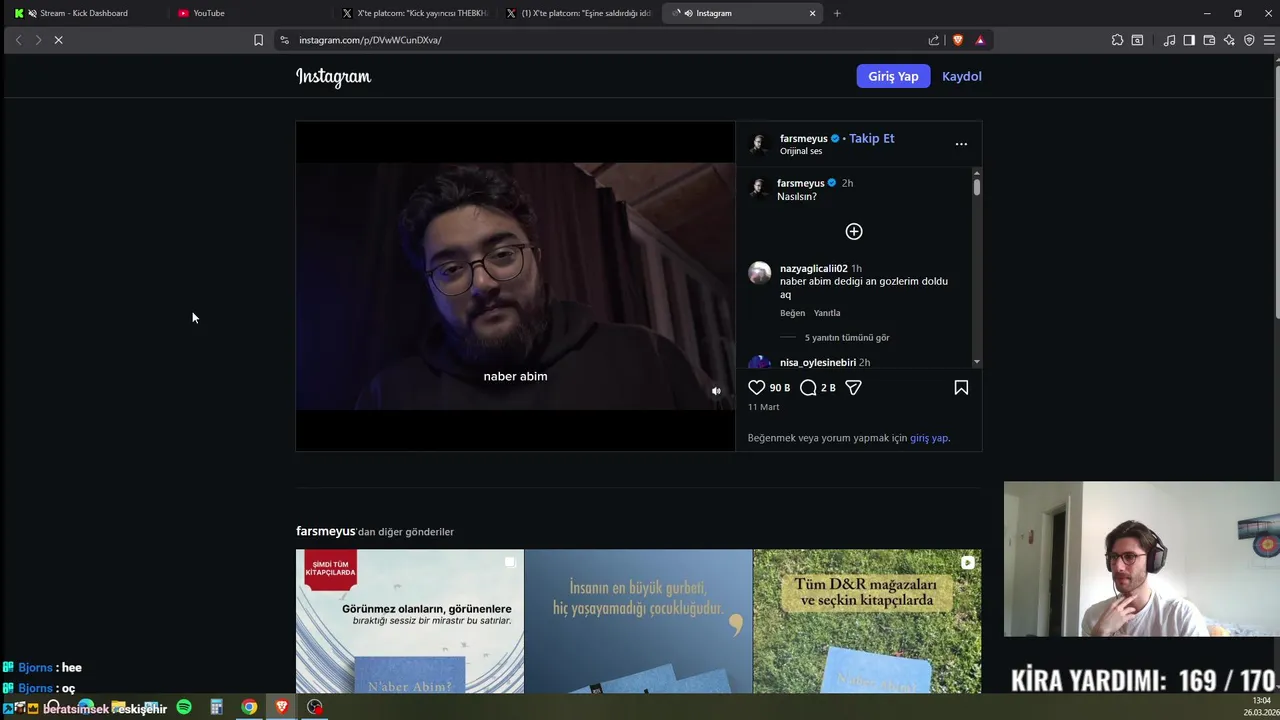The image size is (1280, 720).
Task: Click the Brave icon in the taskbar
Action: (282, 707)
